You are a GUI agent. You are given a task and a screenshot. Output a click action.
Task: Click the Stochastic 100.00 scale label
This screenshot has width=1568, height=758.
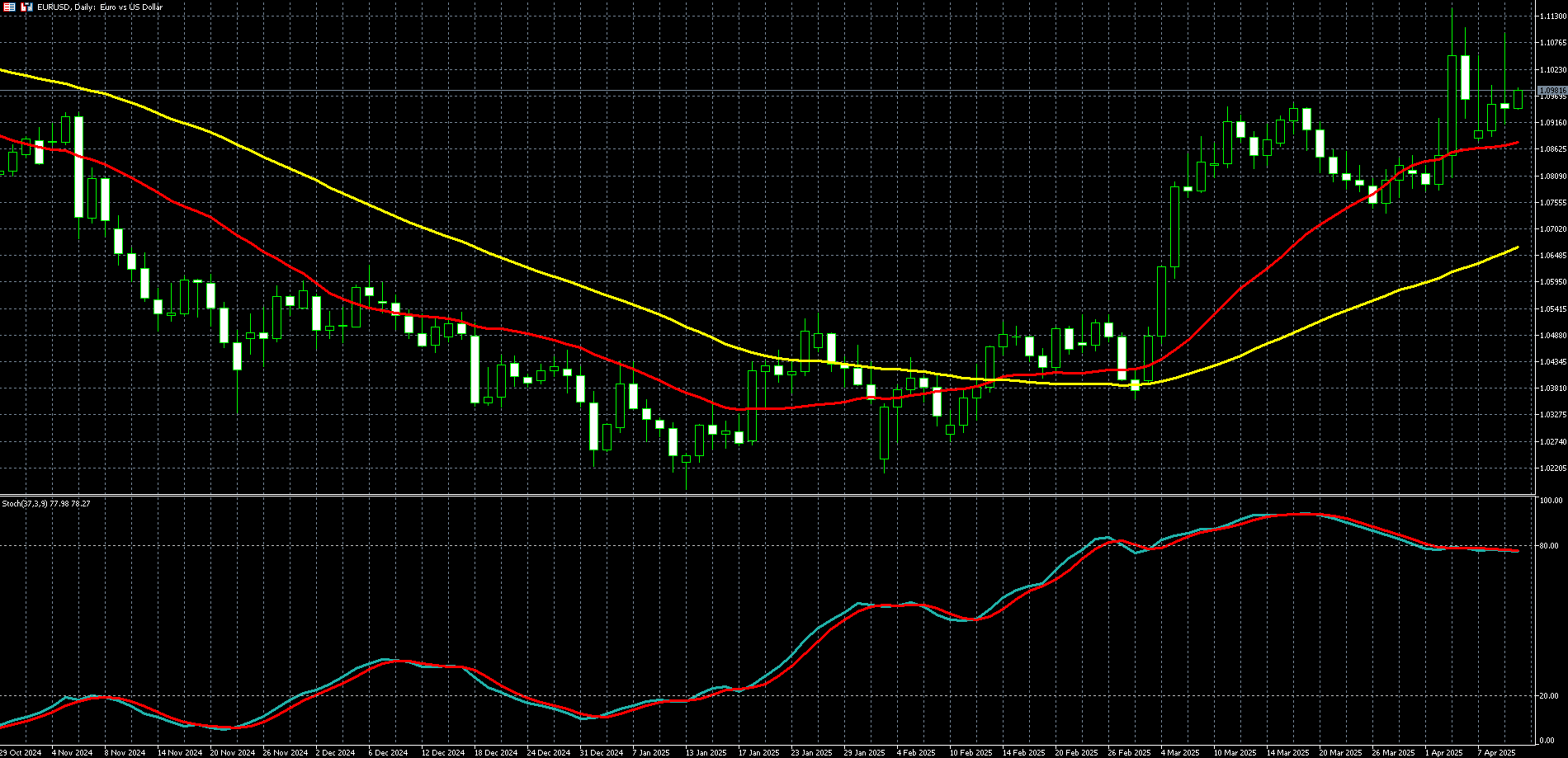tap(1551, 501)
